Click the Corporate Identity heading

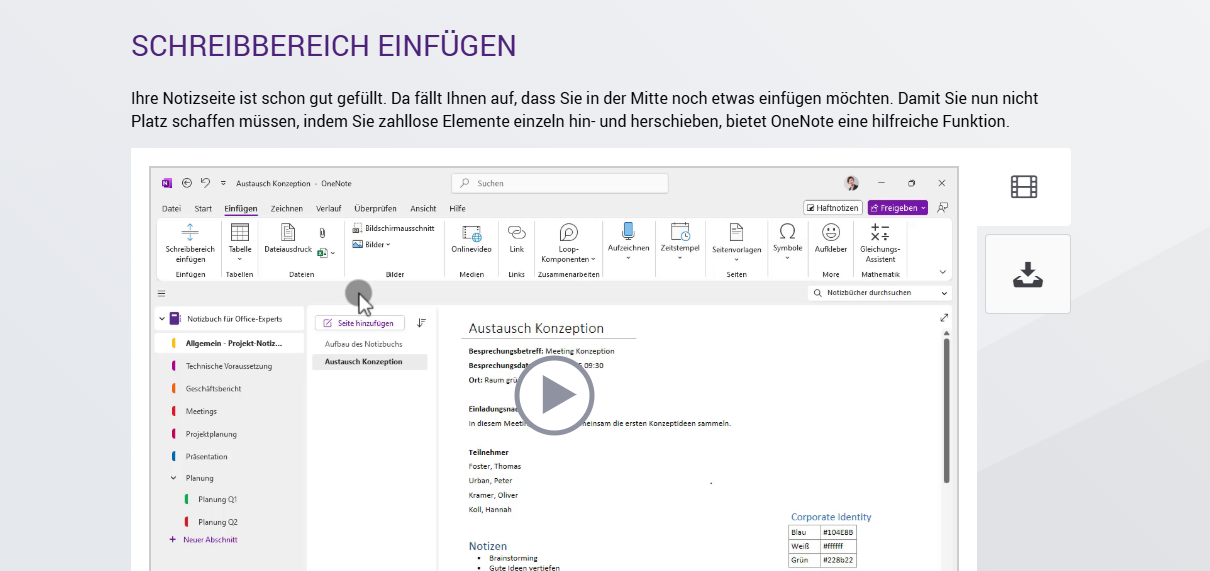[831, 517]
